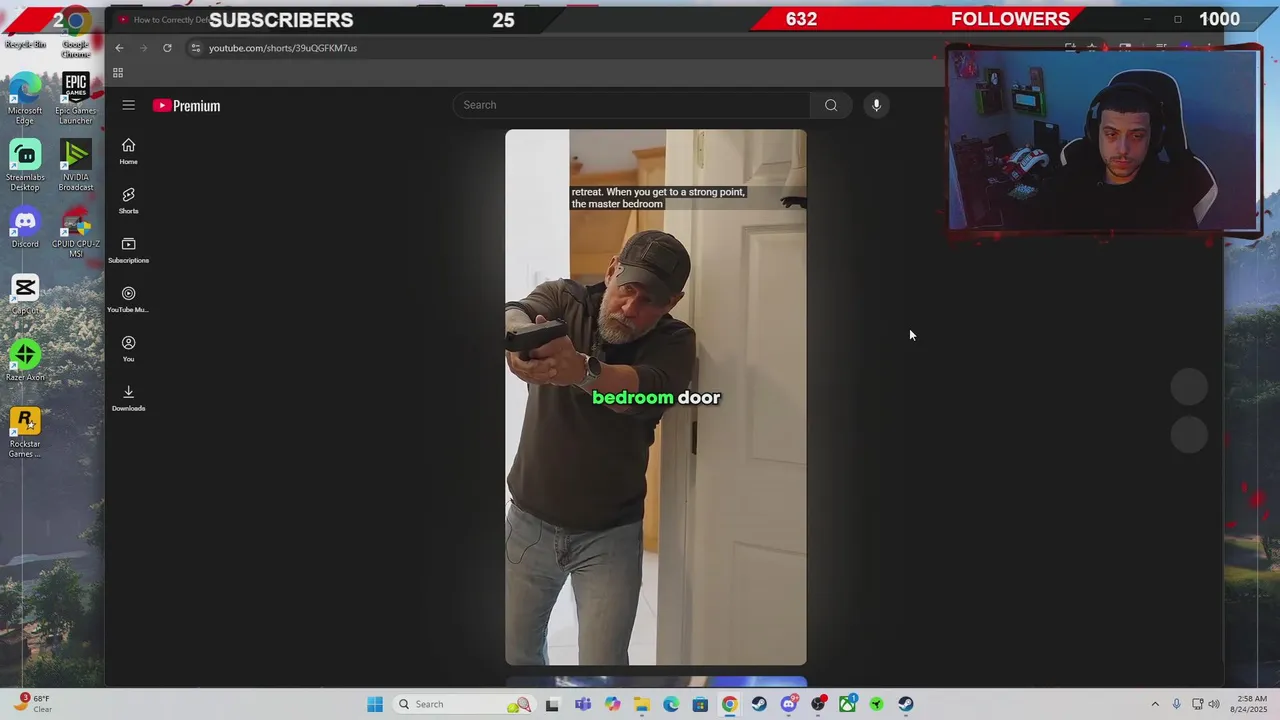Screen dimensions: 1280x720
Task: Open Xbox app from the taskbar
Action: point(847,704)
